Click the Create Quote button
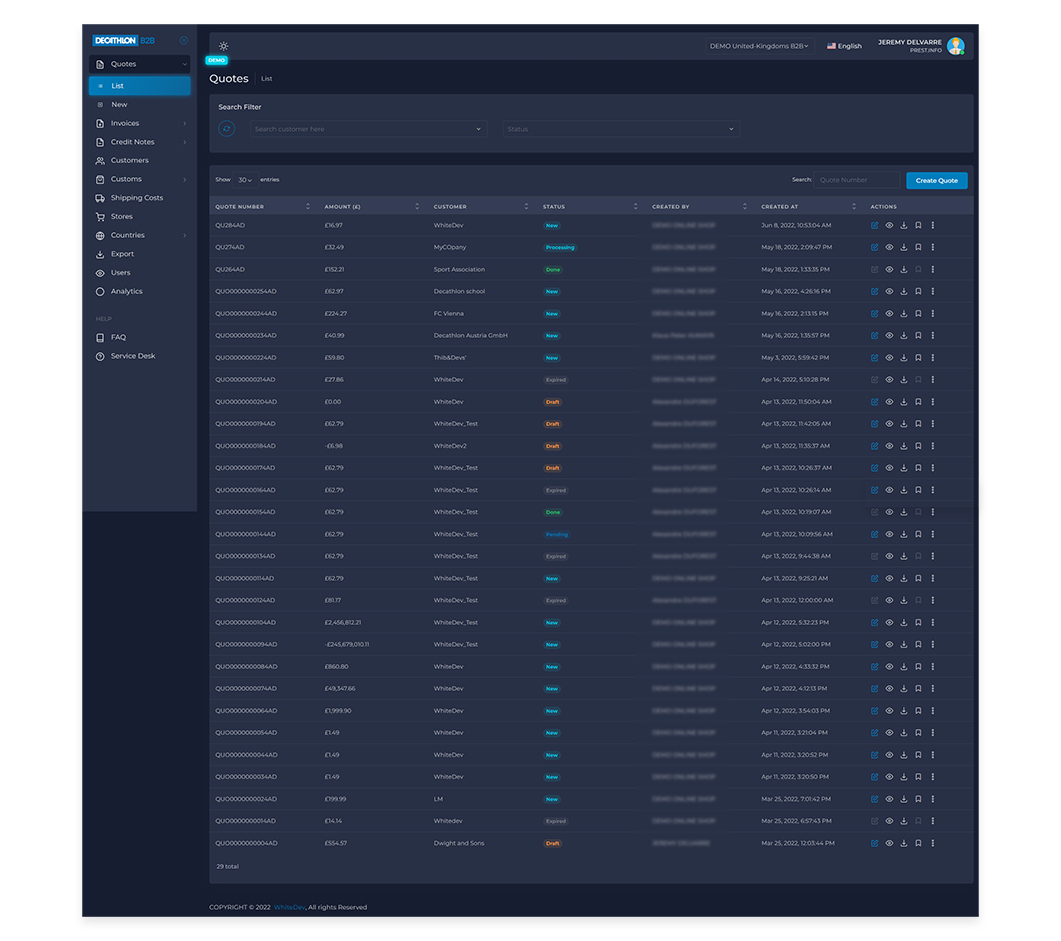The height and width of the screenshot is (941, 1061). coord(936,180)
